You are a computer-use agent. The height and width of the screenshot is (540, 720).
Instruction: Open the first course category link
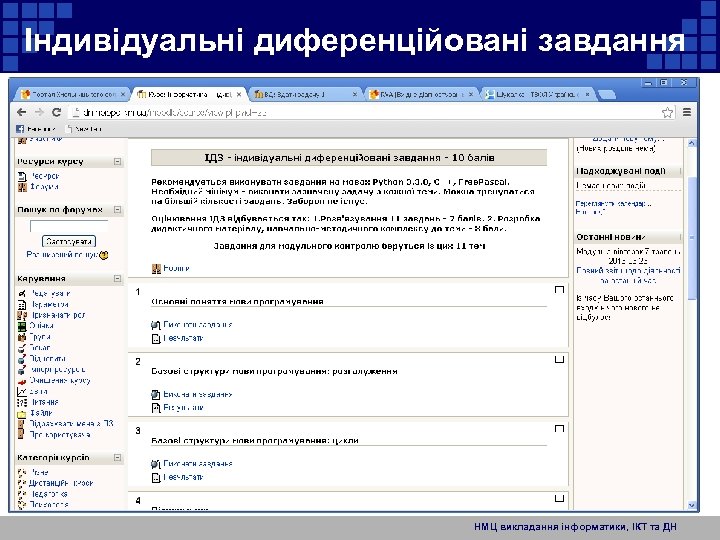pyautogui.click(x=39, y=472)
